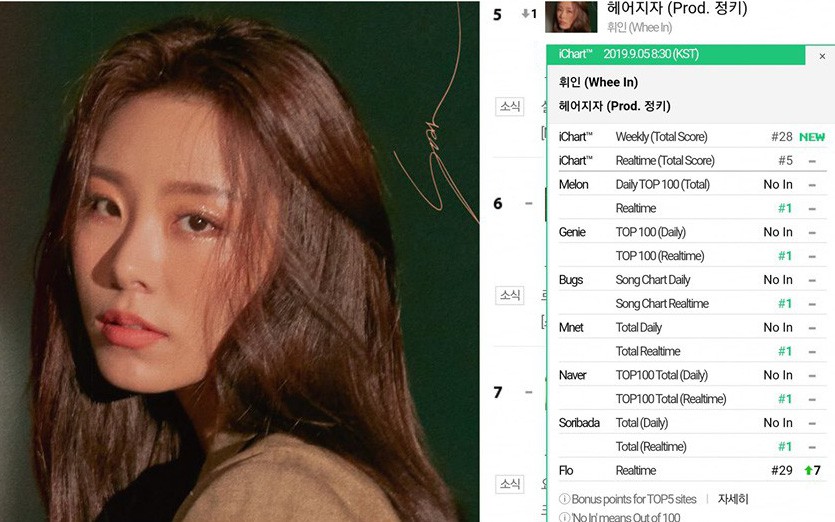Click the 소식 button beside rank 5
Viewport: 835px width, 522px height.
click(510, 106)
